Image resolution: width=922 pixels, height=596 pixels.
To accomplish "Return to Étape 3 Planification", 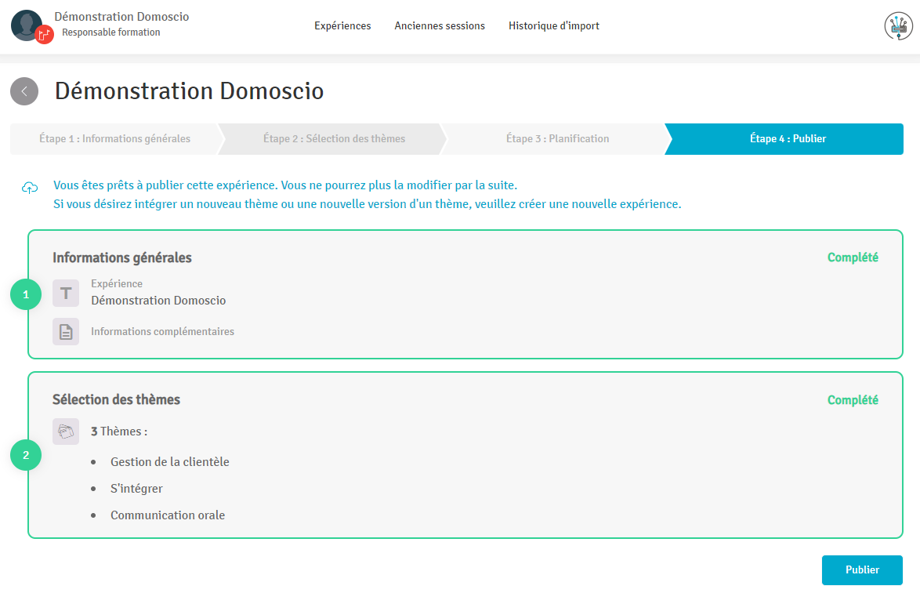I will pos(557,139).
